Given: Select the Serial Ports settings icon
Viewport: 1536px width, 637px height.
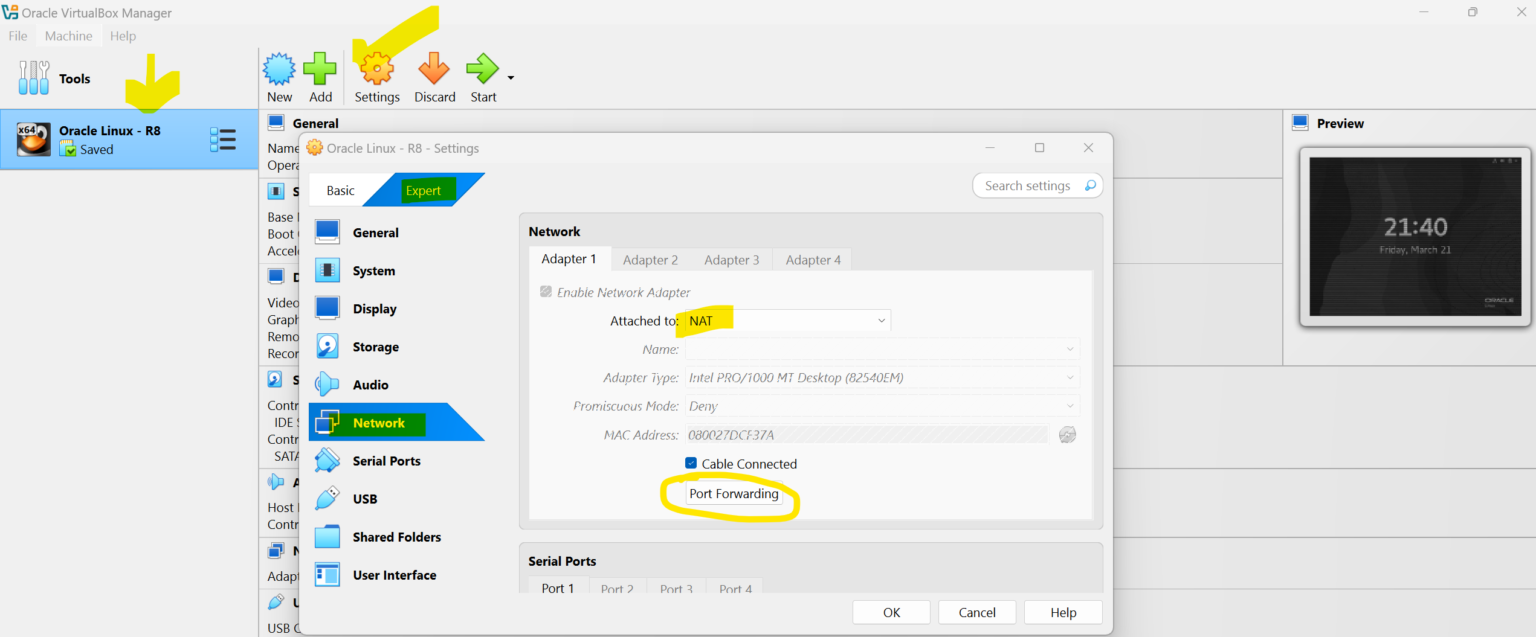Looking at the screenshot, I should click(x=328, y=460).
